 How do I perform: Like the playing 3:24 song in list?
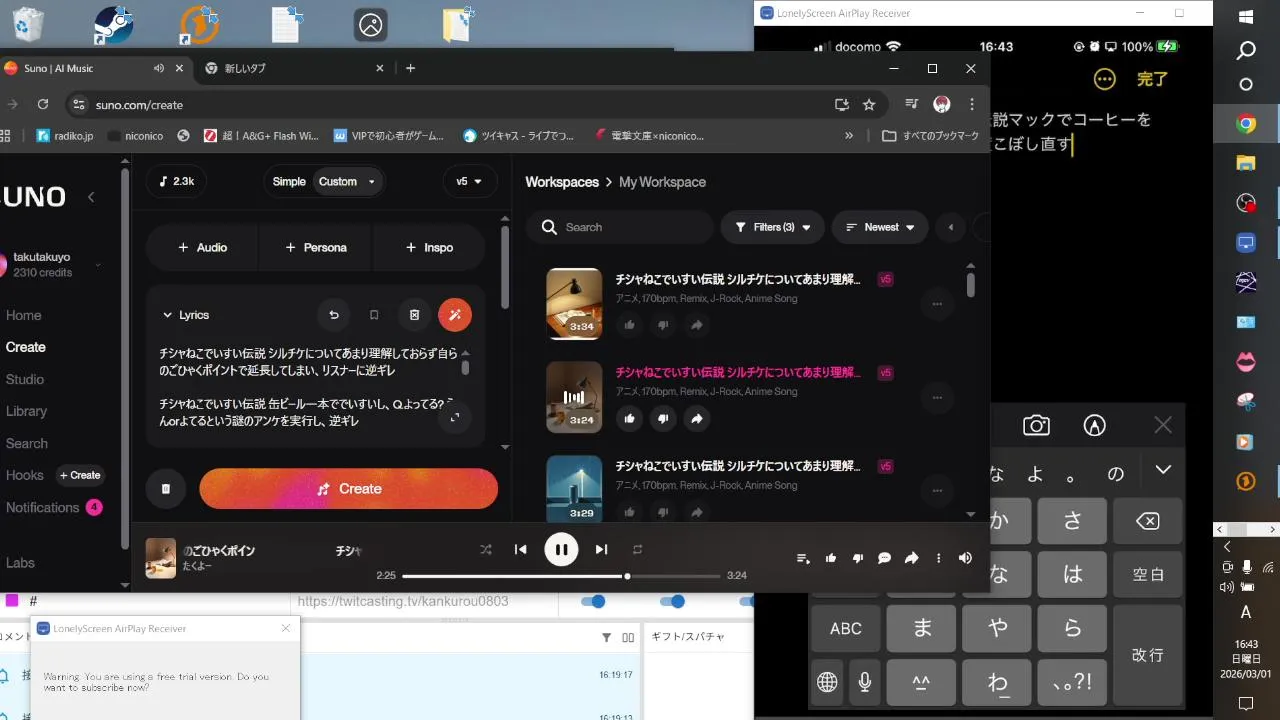click(x=629, y=418)
